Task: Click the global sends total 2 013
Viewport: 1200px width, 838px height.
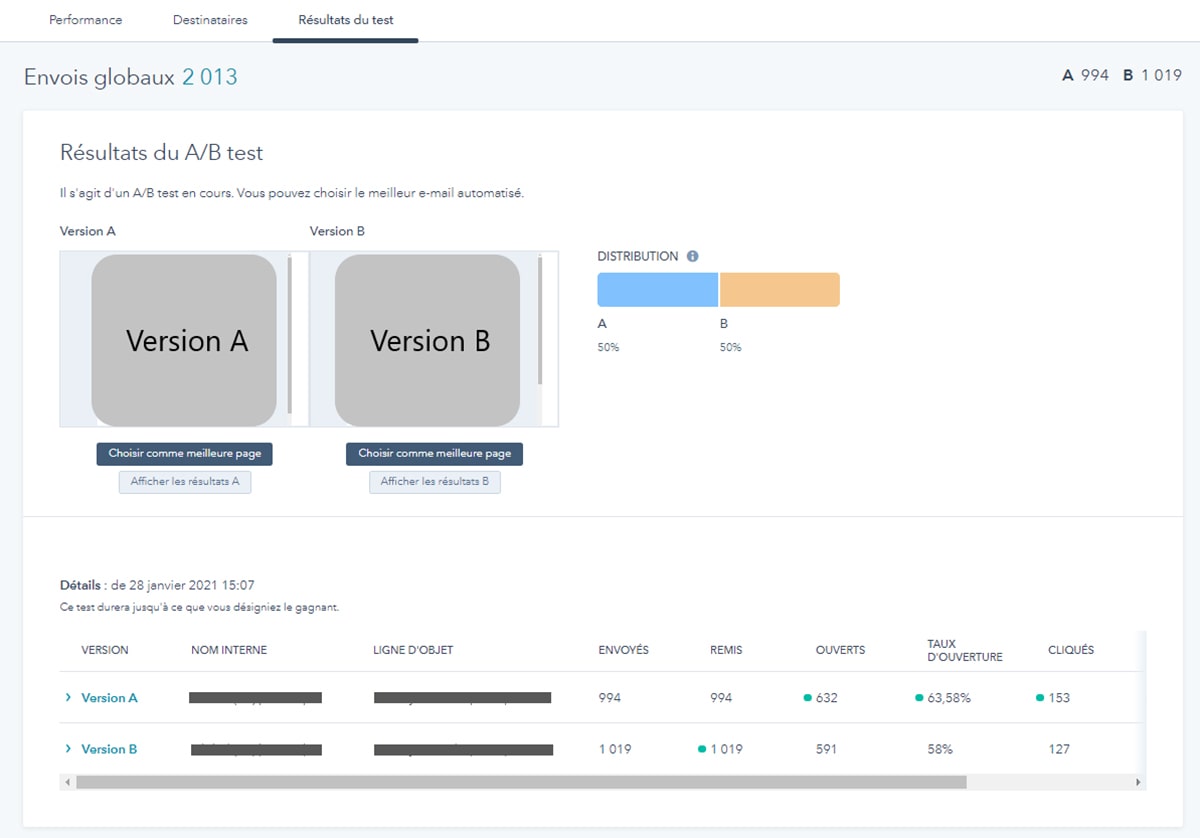Action: coord(210,77)
